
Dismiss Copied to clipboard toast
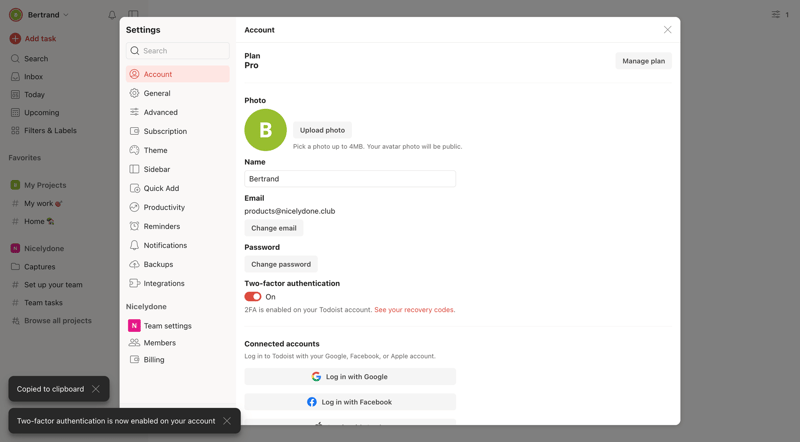tap(95, 389)
